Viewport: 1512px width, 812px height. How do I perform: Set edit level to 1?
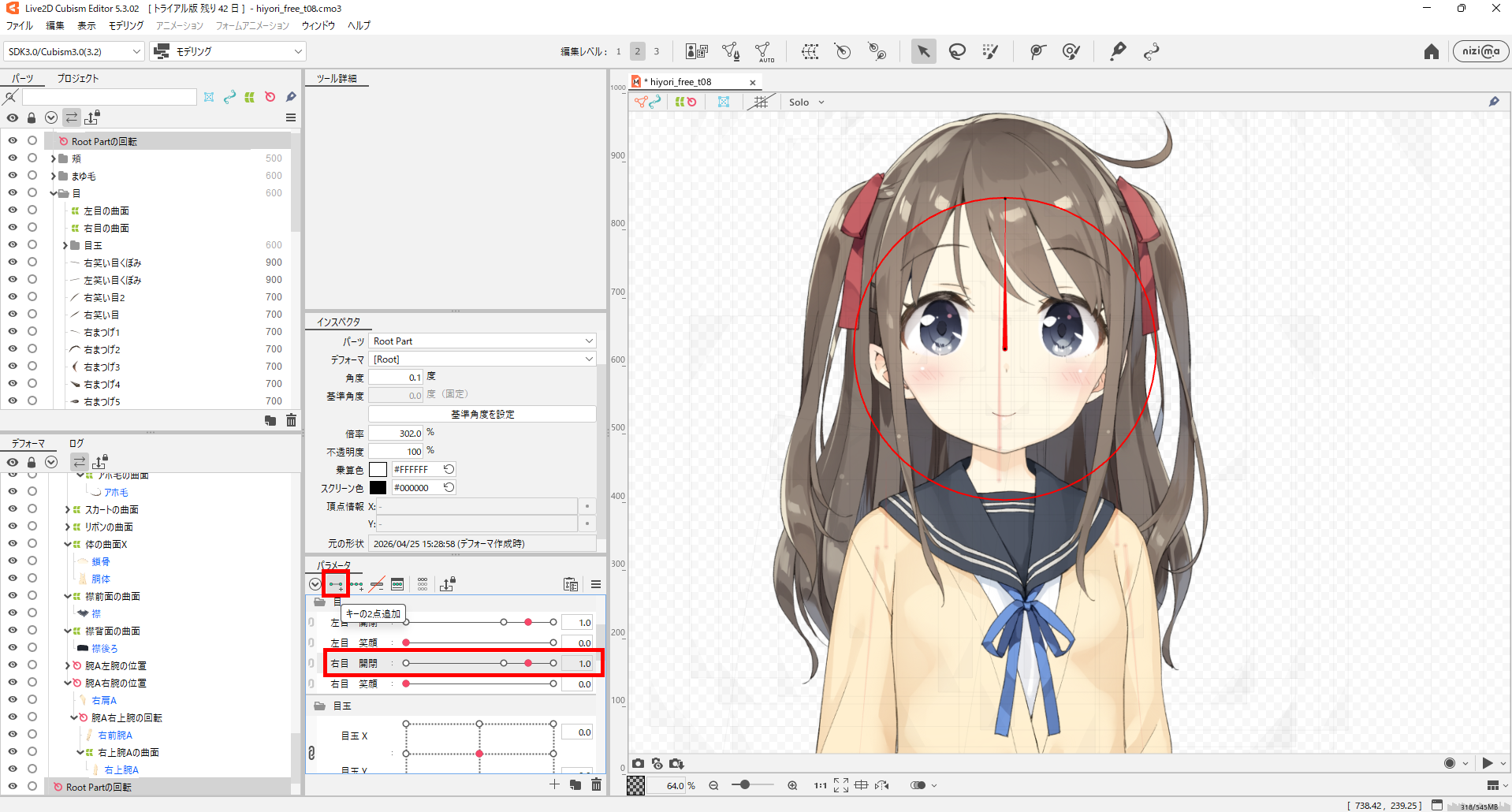[618, 52]
